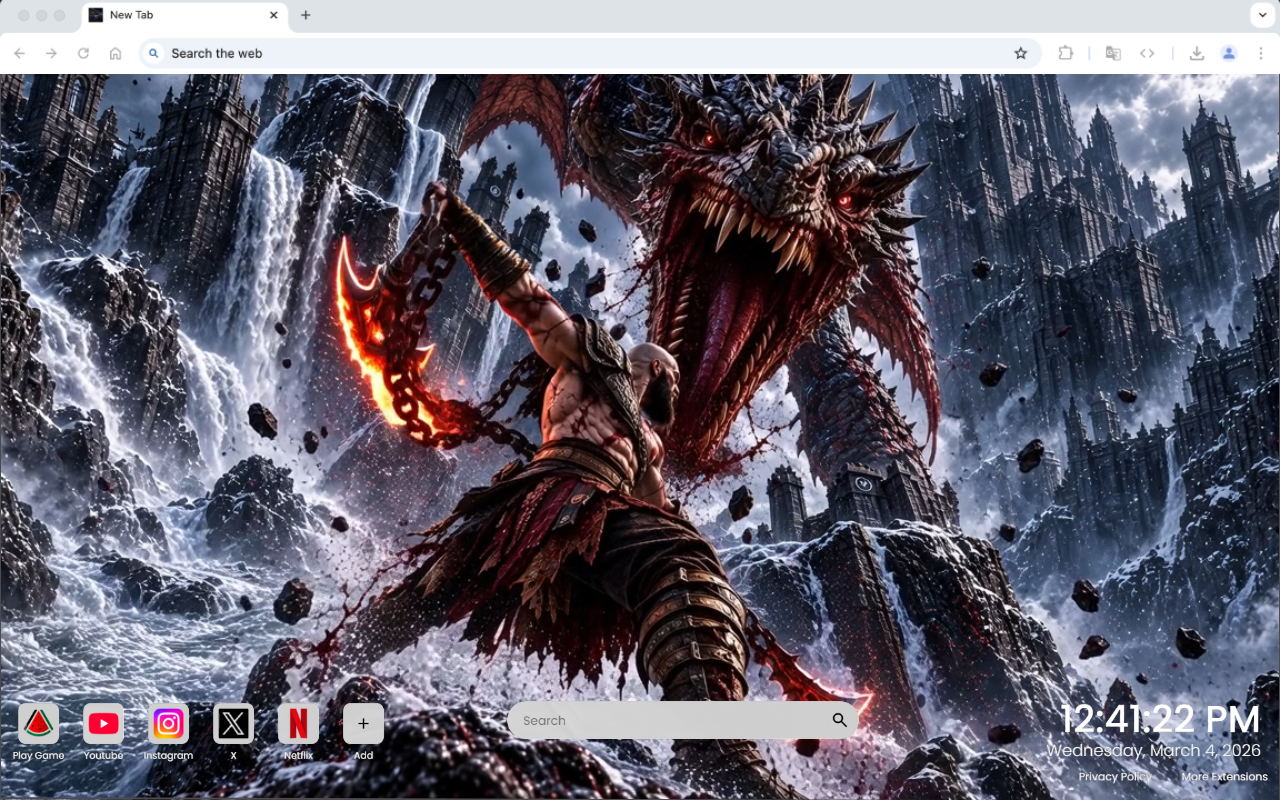Viewport: 1280px width, 800px height.
Task: Add a new shortcut tile
Action: click(363, 723)
